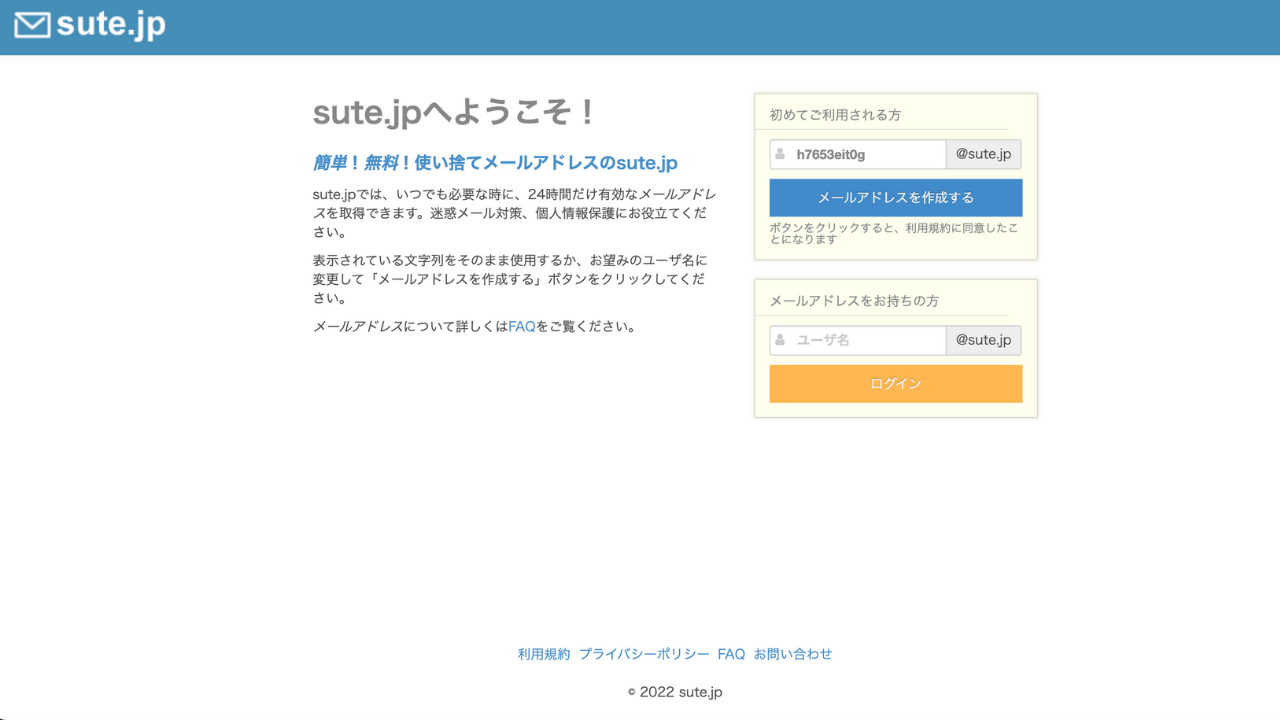This screenshot has height=720, width=1280.
Task: Open the FAQ link in the footer
Action: coord(731,654)
